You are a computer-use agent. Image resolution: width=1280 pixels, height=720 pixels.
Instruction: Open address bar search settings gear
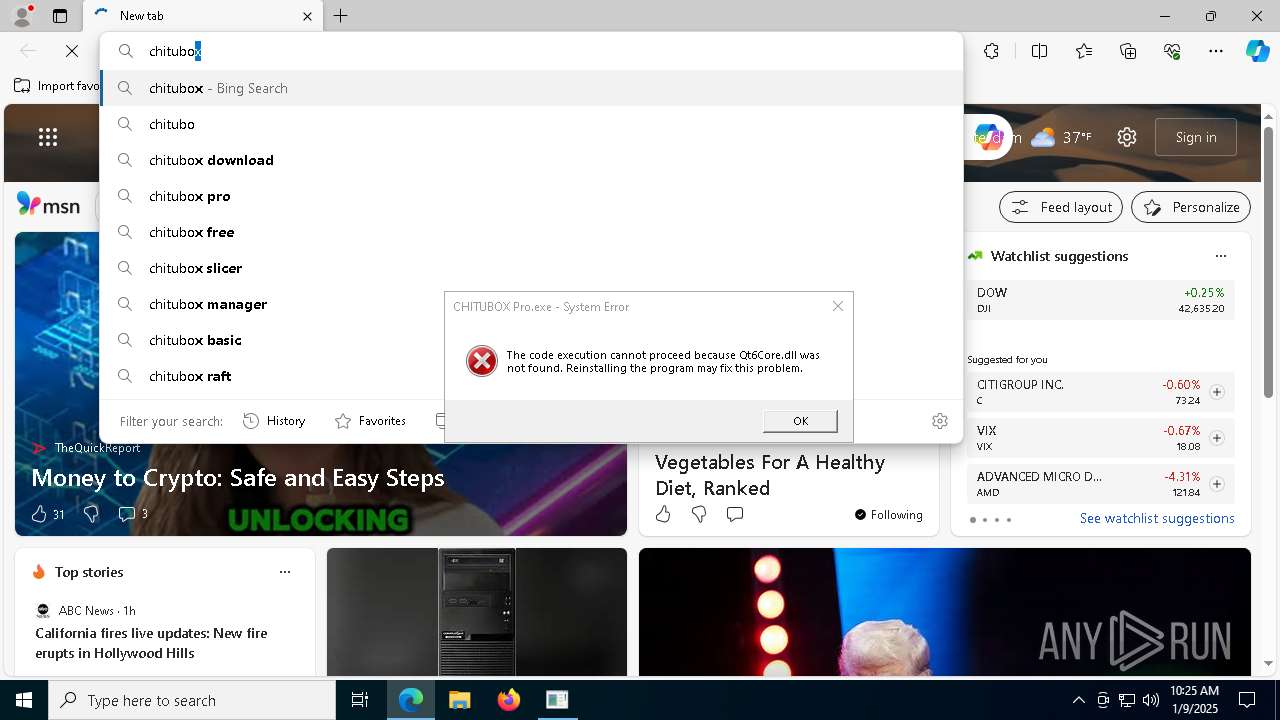pyautogui.click(x=939, y=421)
